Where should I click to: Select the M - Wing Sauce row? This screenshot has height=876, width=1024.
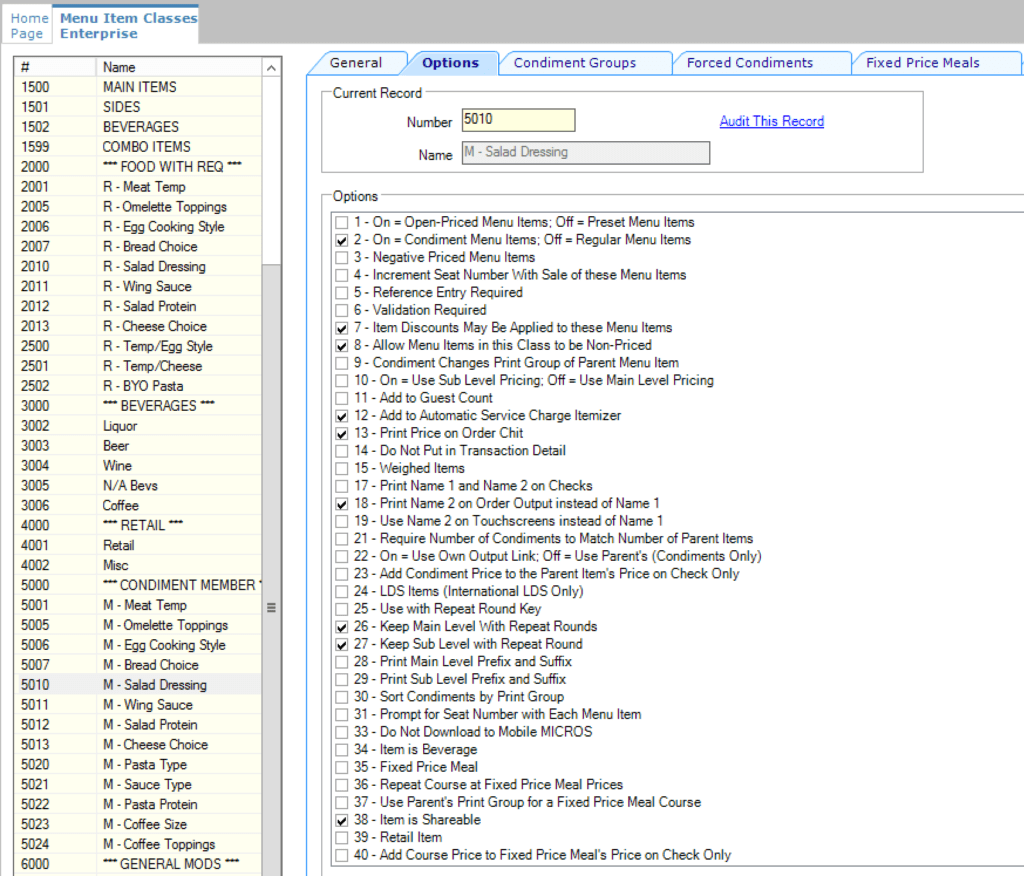(x=138, y=705)
